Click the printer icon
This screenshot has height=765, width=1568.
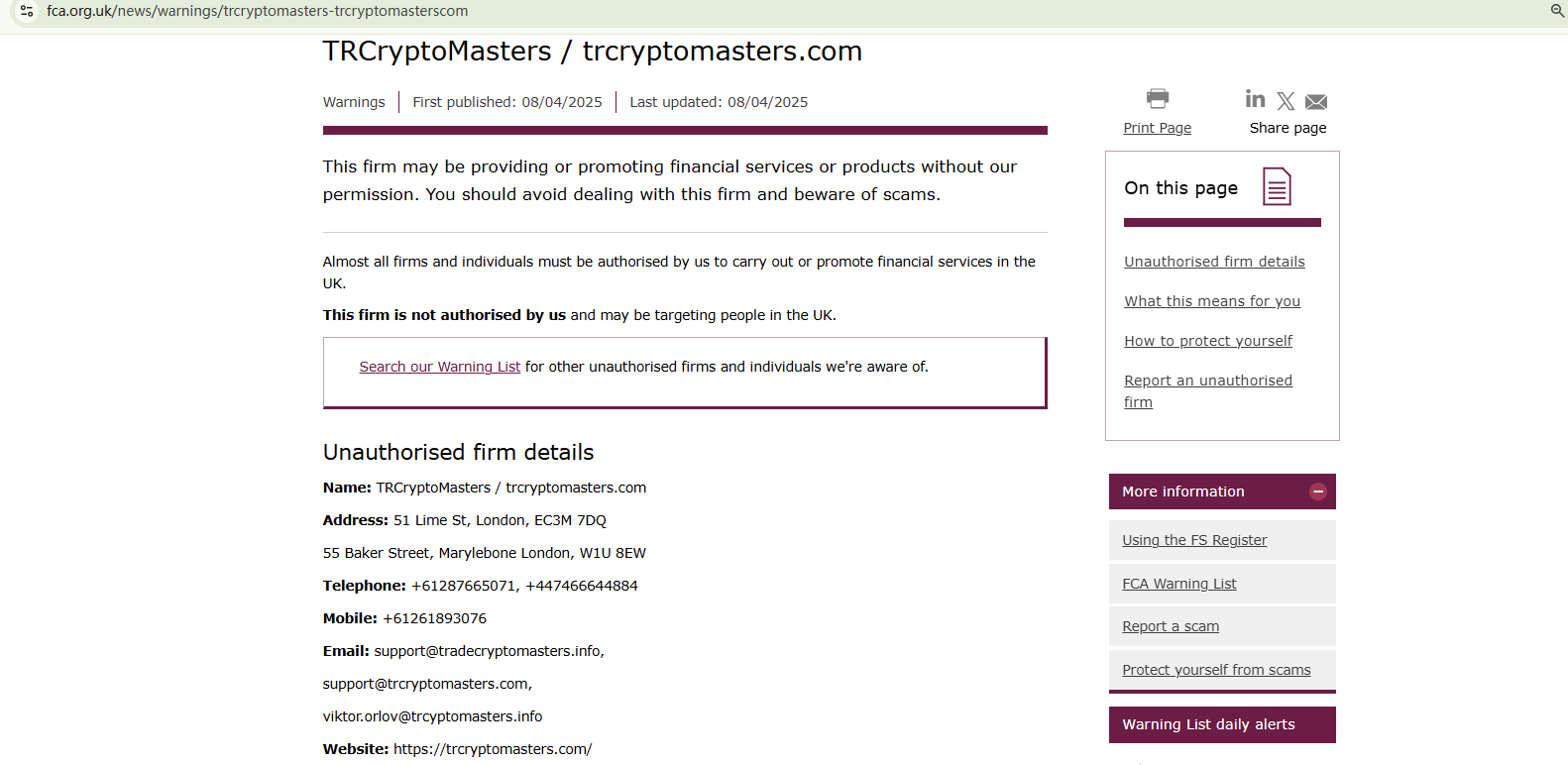tap(1157, 98)
